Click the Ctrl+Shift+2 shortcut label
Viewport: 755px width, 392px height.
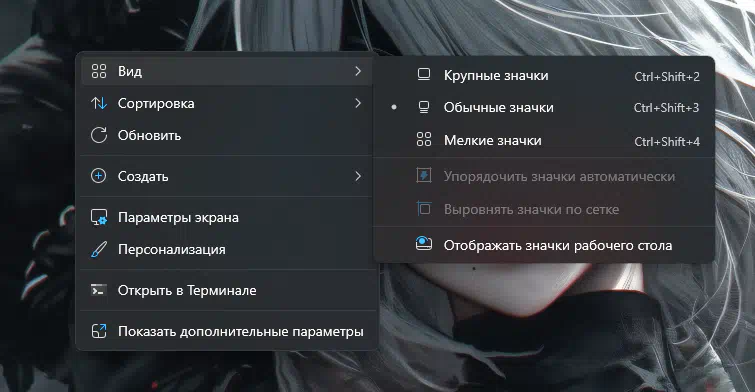[x=667, y=76]
